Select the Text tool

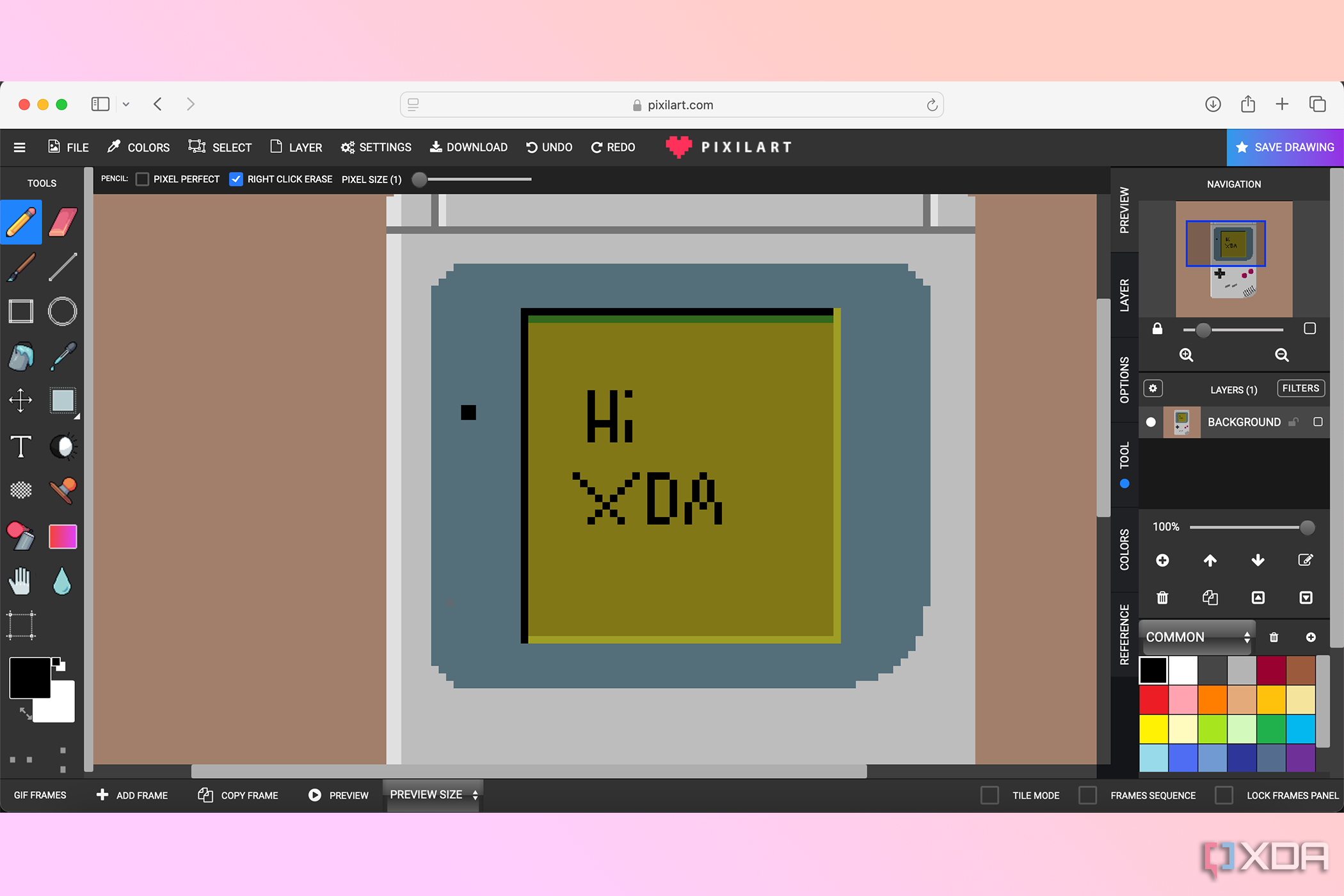click(x=21, y=446)
